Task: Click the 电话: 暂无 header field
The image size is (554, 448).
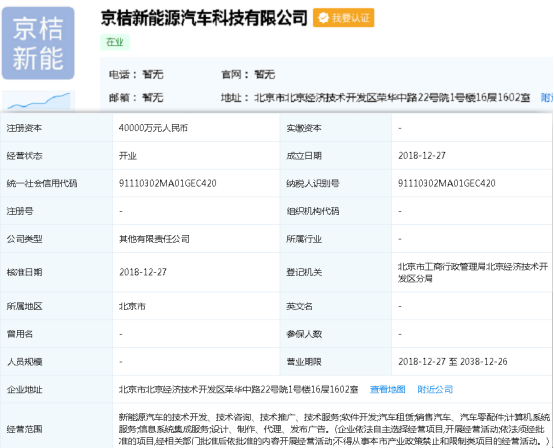Action: [x=136, y=75]
